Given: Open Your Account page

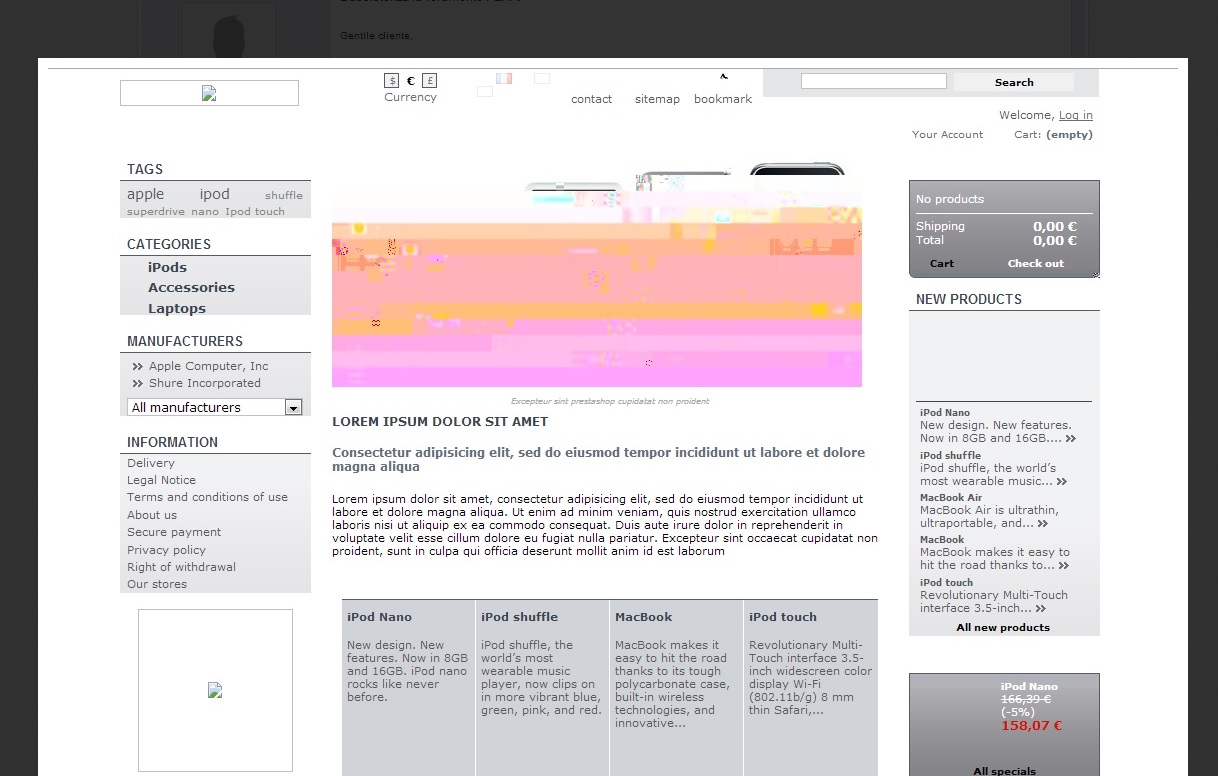Looking at the screenshot, I should (x=947, y=134).
